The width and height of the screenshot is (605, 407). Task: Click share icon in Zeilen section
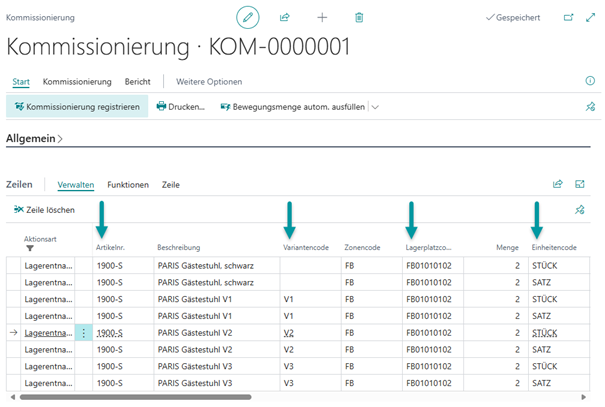(558, 184)
